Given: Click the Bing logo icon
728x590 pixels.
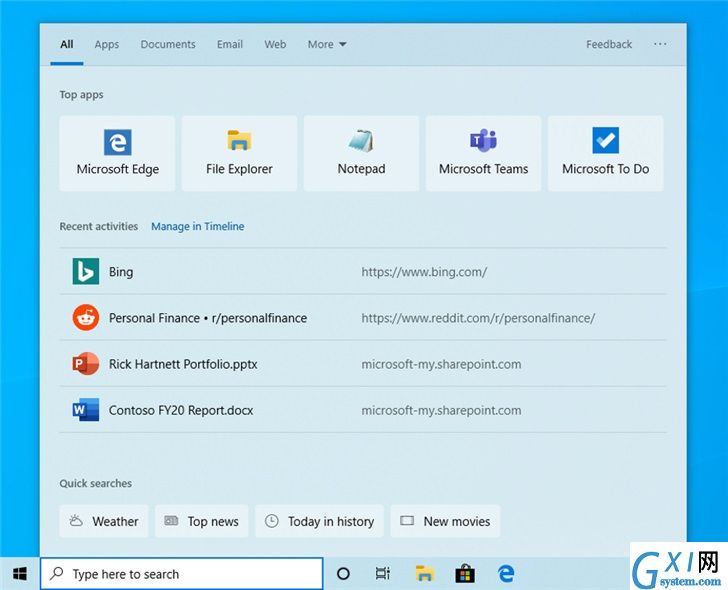Looking at the screenshot, I should tap(86, 271).
